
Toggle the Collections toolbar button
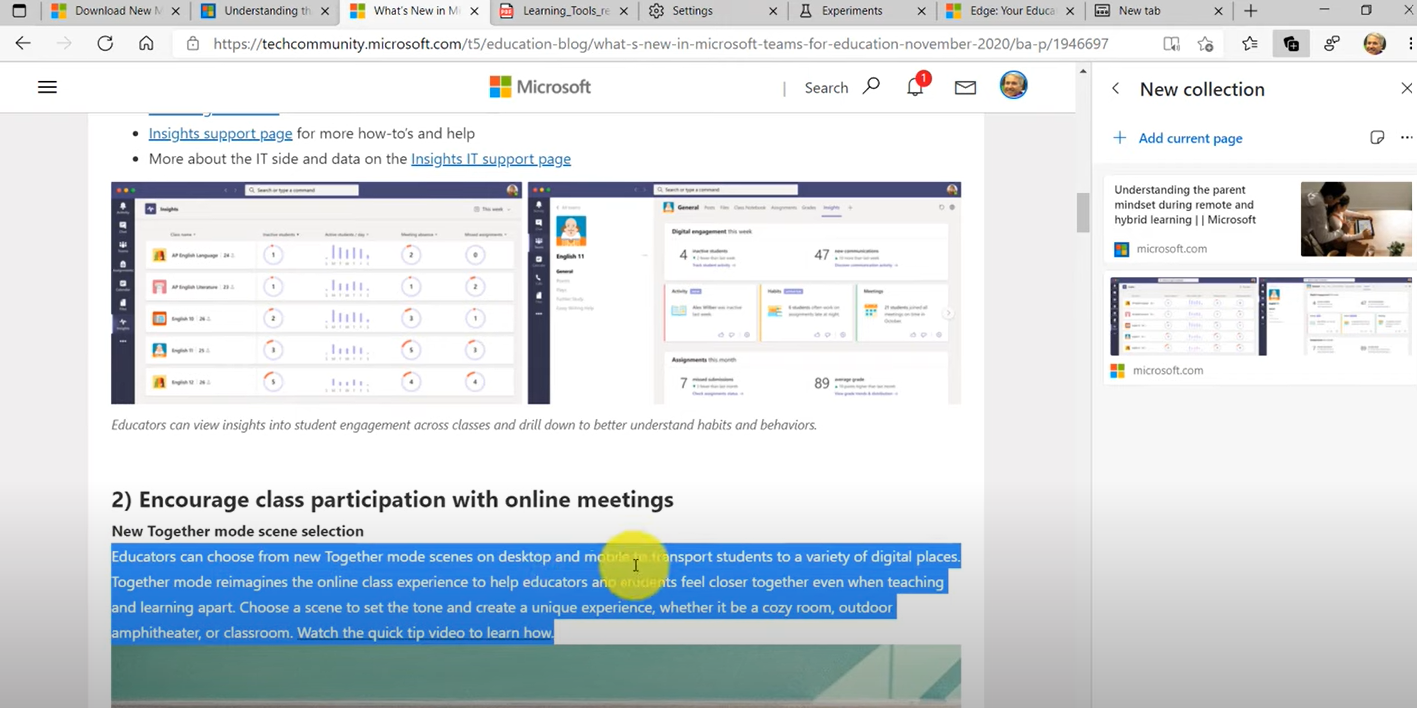[1291, 44]
